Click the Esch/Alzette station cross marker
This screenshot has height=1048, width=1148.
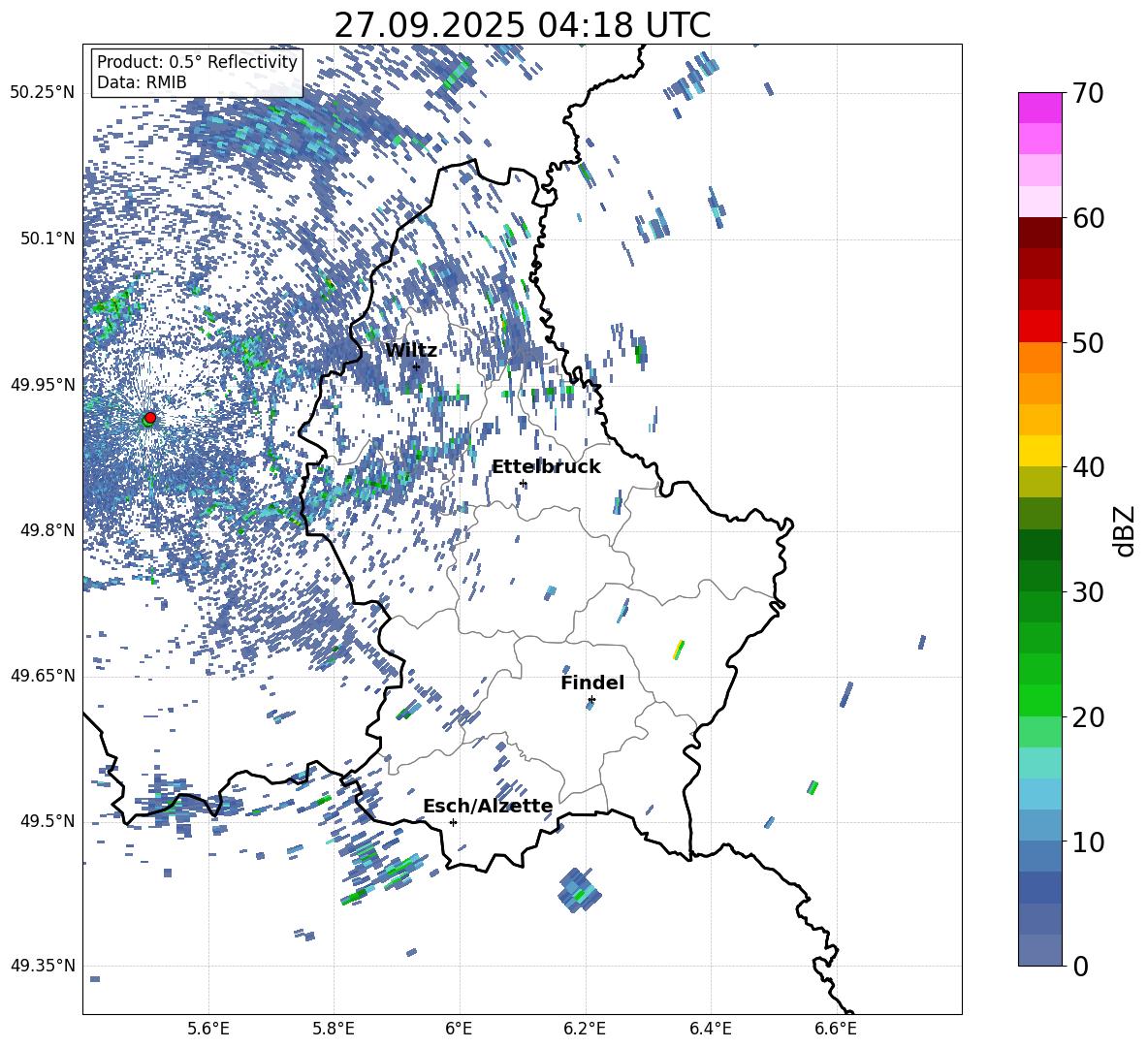point(453,822)
